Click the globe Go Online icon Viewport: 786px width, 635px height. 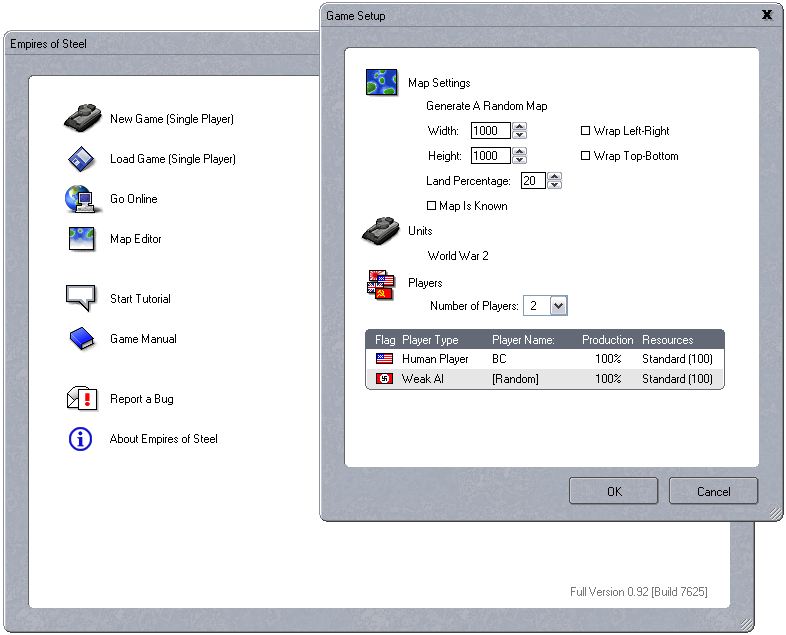pos(79,199)
